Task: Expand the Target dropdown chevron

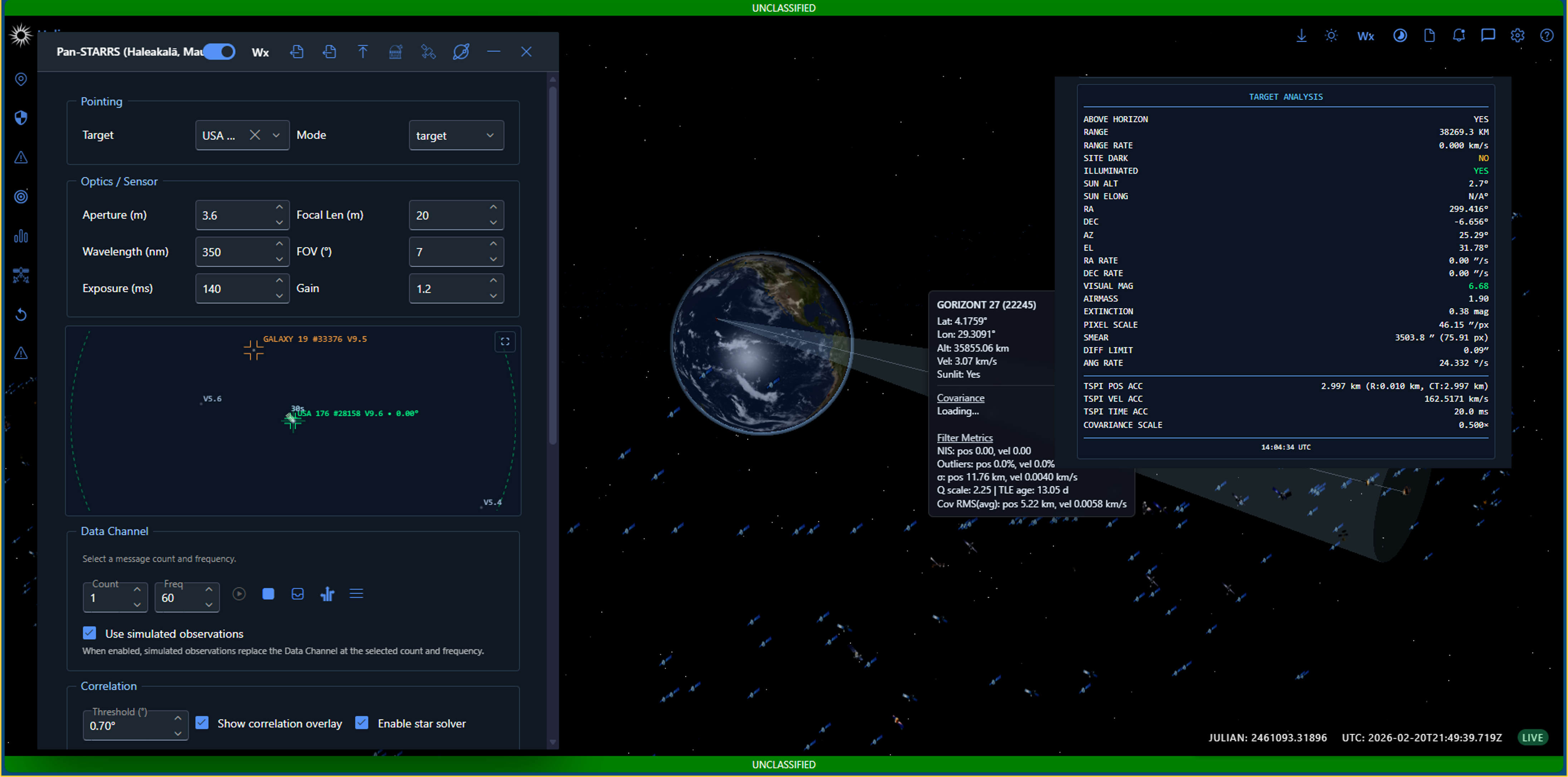Action: pyautogui.click(x=276, y=135)
